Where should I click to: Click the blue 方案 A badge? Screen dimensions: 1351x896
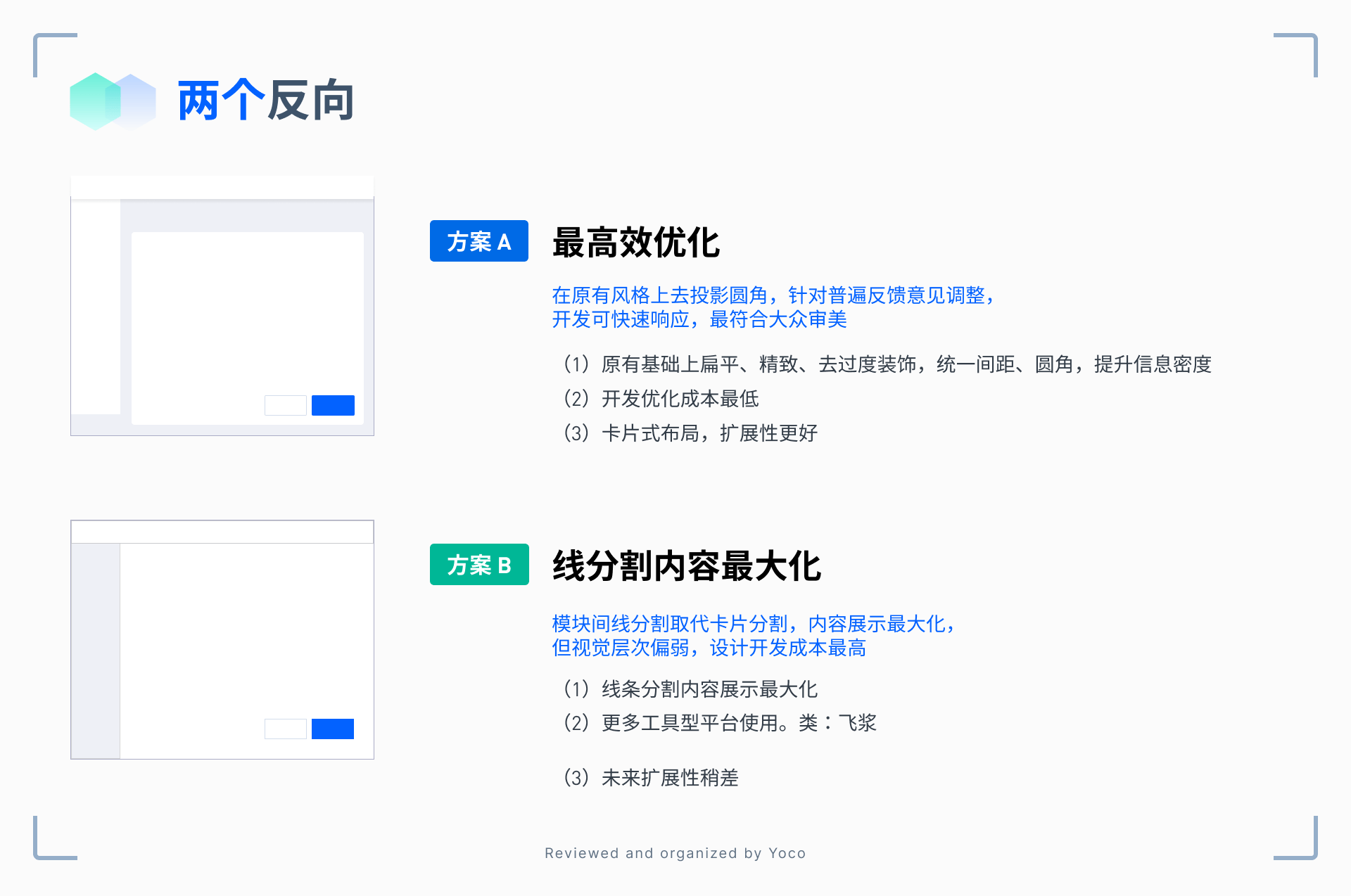click(478, 241)
